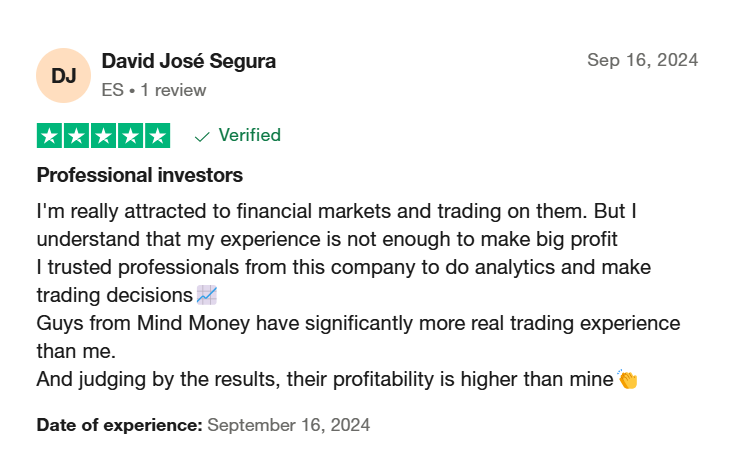Click the chart emoji after 'trading decisions'
743x463 pixels.
(207, 295)
